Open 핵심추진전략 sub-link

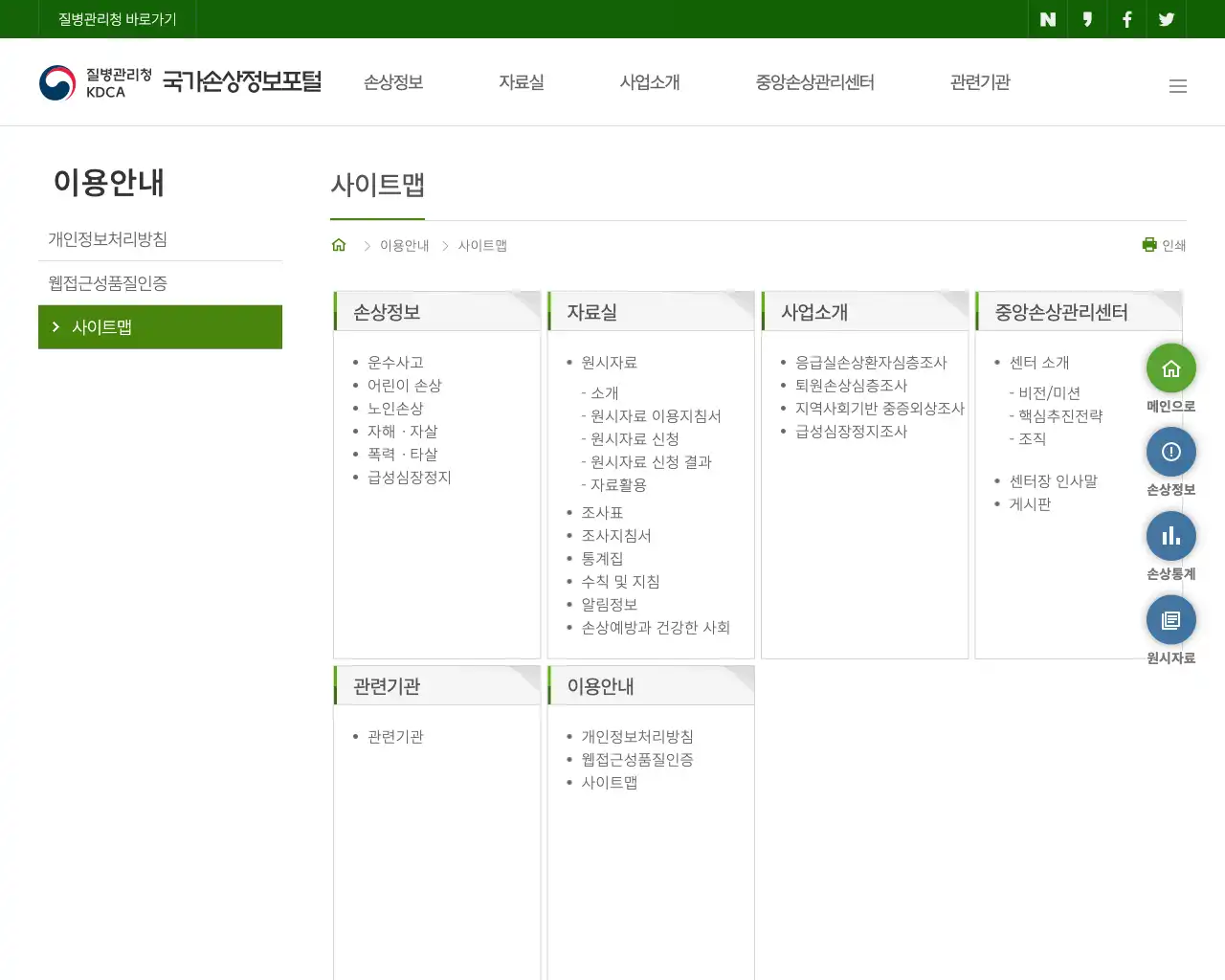pos(1057,416)
